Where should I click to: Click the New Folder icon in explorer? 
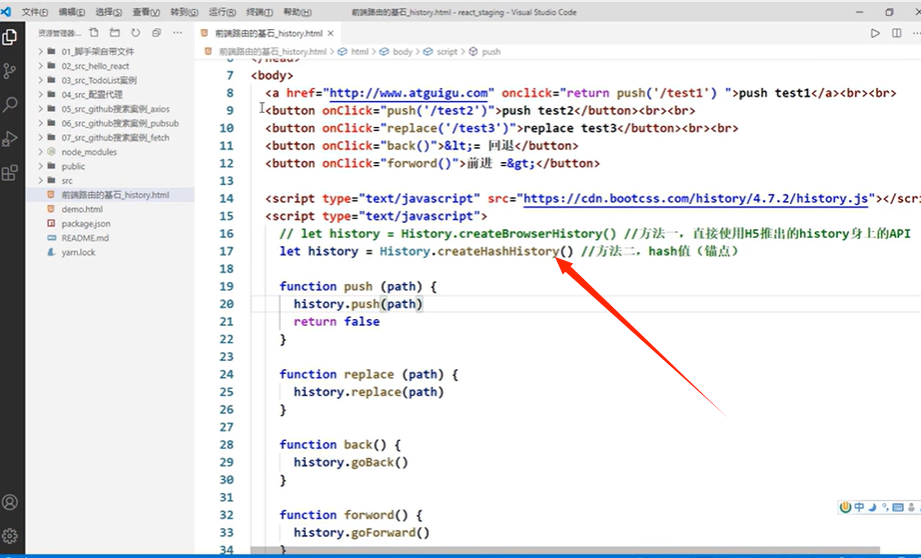[x=115, y=33]
